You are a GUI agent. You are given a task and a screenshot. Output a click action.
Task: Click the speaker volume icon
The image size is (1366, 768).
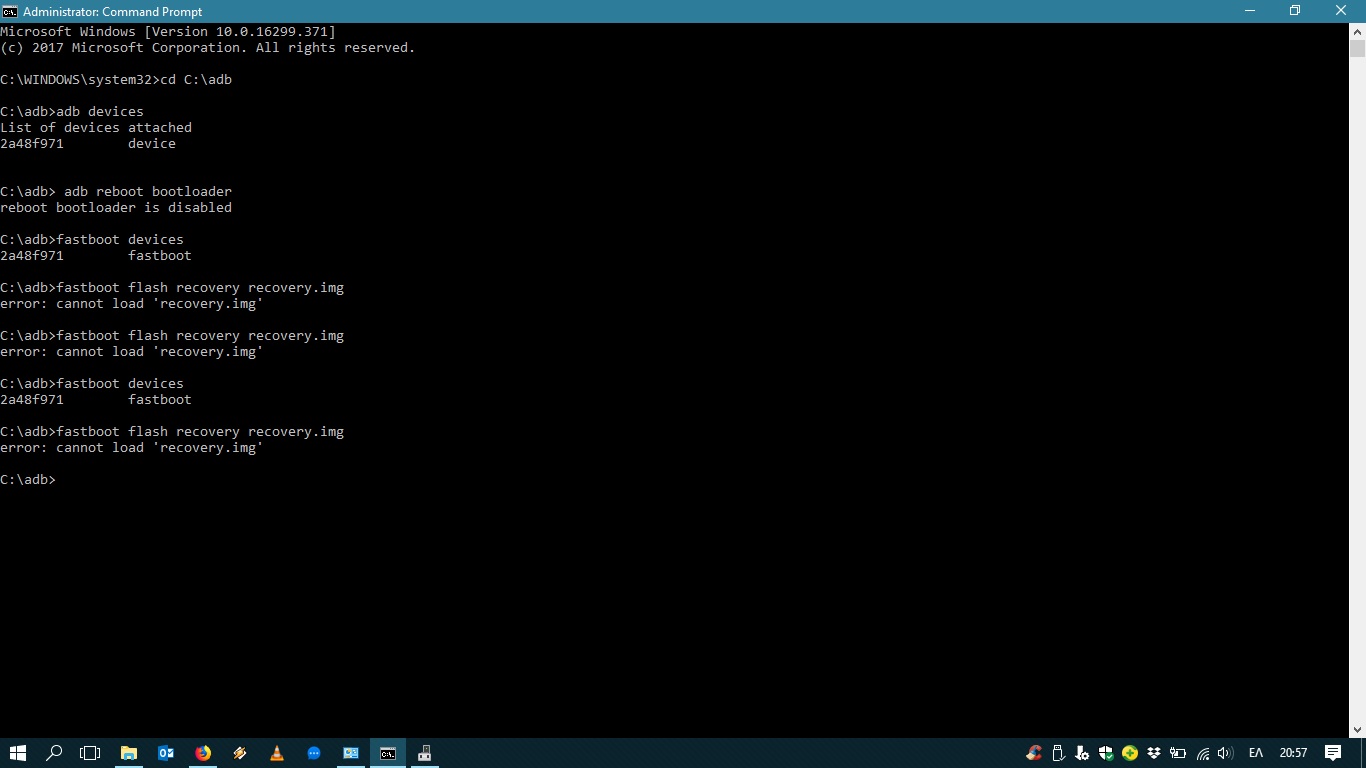(1225, 753)
